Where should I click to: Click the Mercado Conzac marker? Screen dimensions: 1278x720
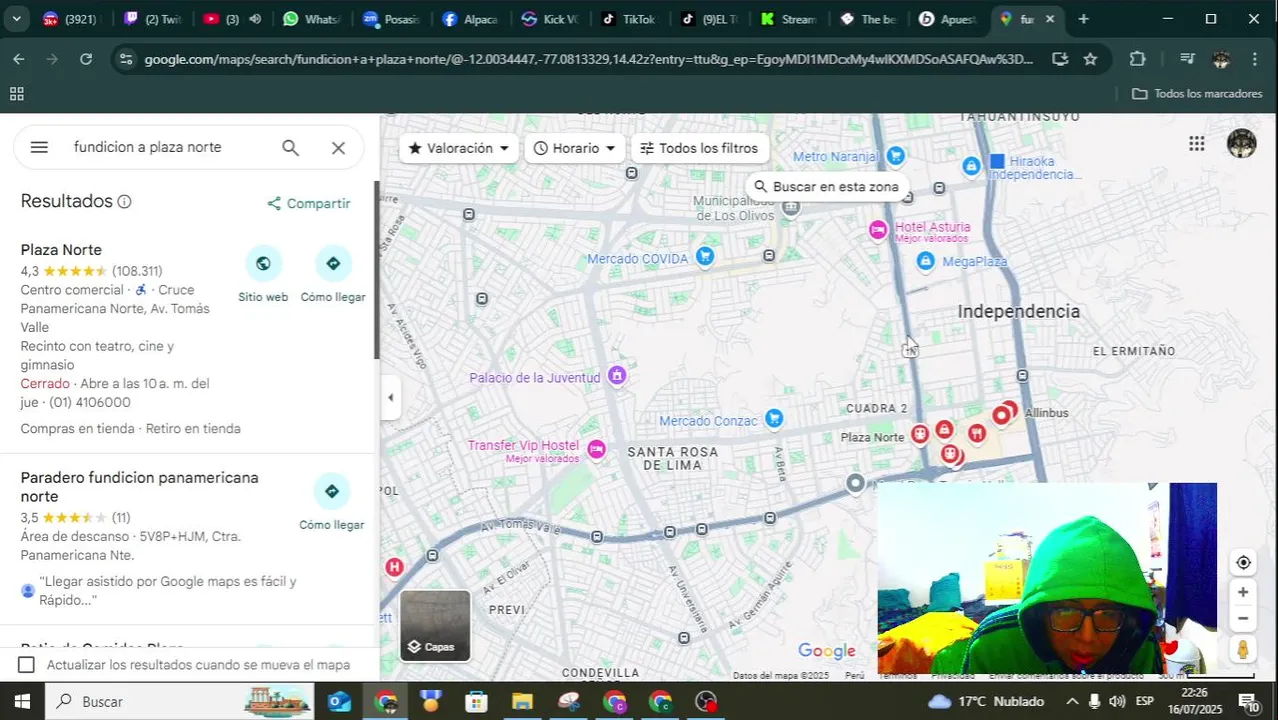pos(773,418)
